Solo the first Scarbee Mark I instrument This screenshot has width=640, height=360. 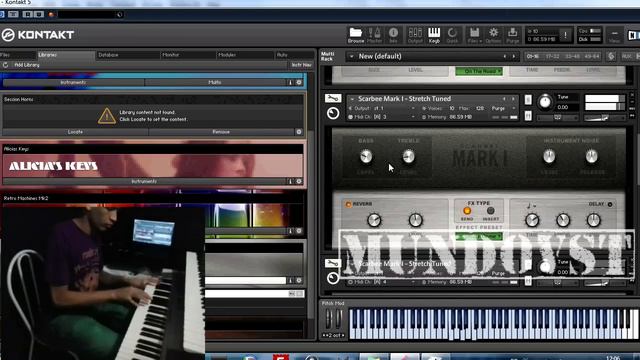[x=528, y=100]
